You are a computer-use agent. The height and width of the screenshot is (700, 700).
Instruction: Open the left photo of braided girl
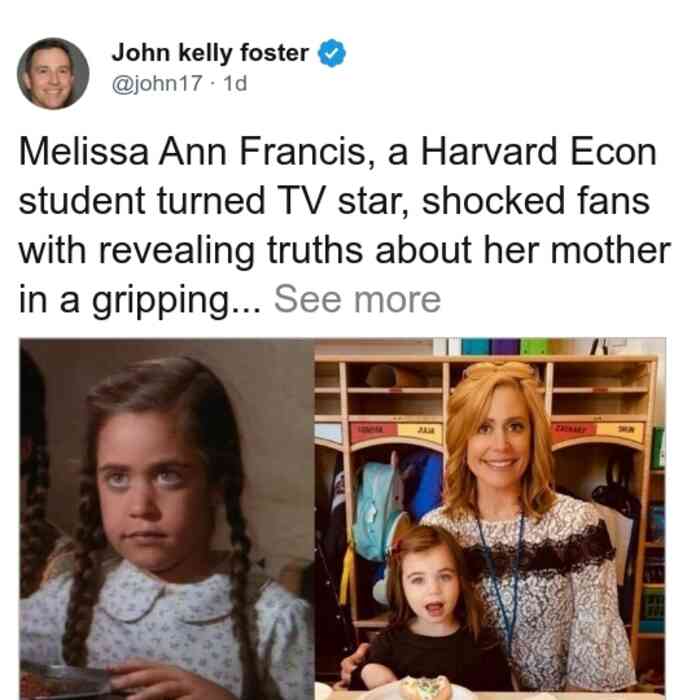[167, 519]
